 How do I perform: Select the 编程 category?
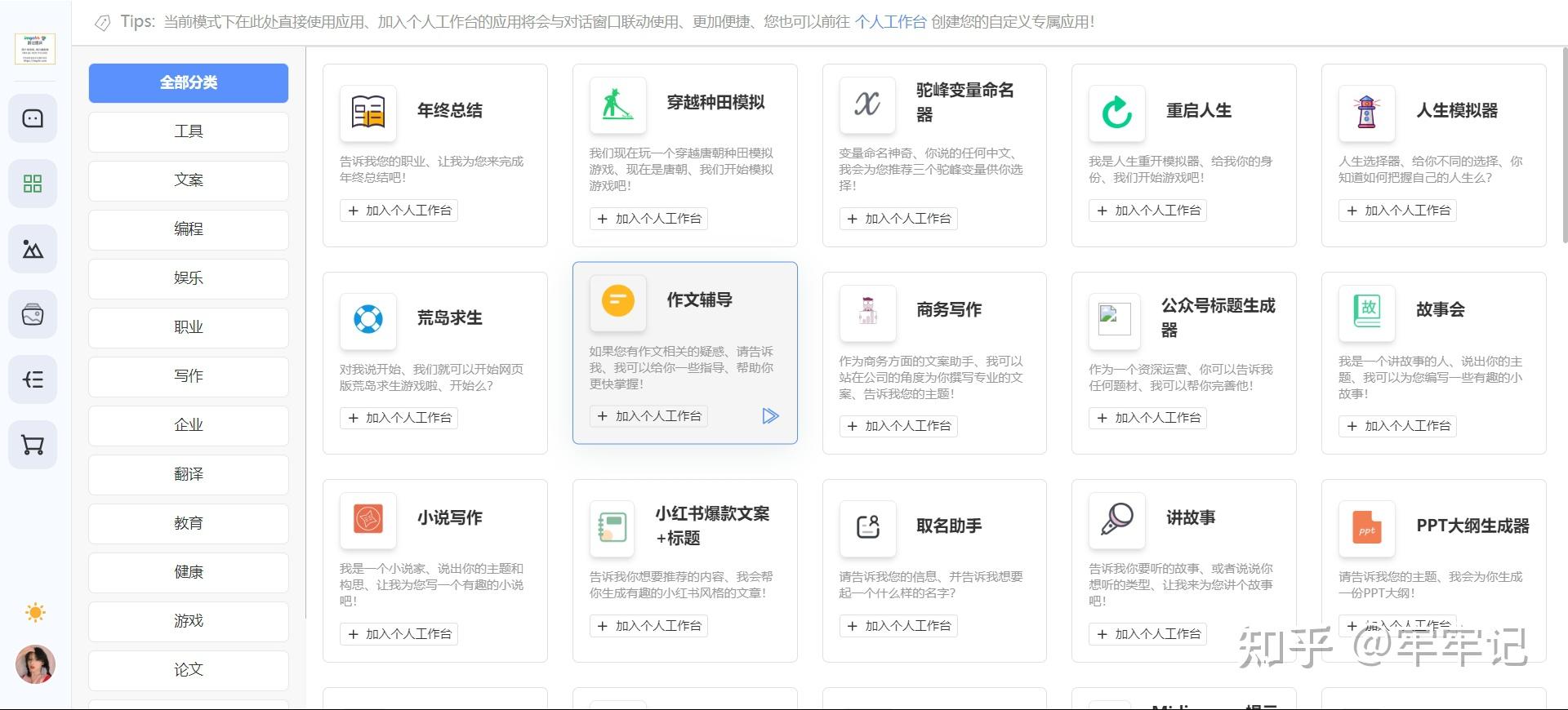pos(189,229)
